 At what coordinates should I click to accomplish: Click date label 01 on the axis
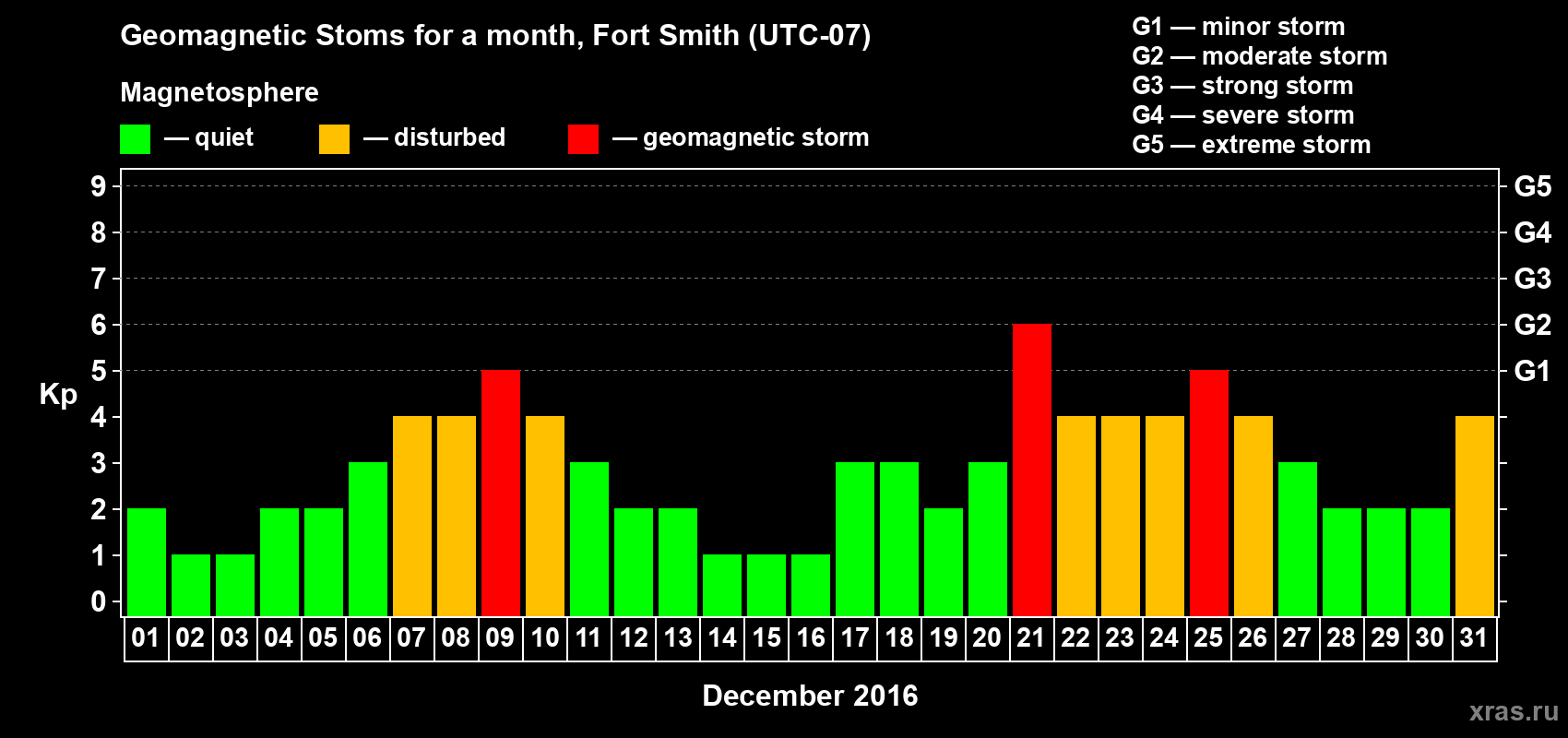[146, 638]
